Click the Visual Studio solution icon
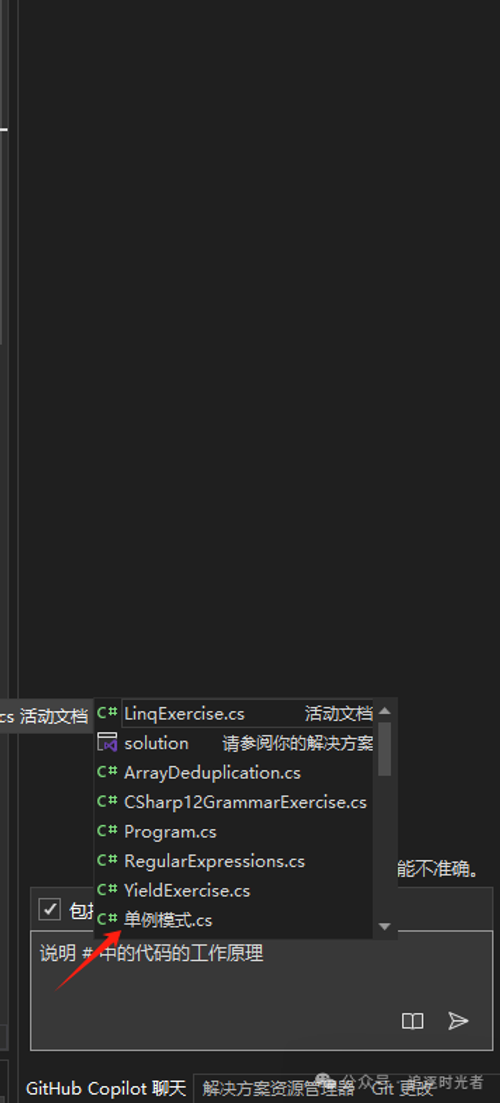The width and height of the screenshot is (500, 1103). point(108,743)
